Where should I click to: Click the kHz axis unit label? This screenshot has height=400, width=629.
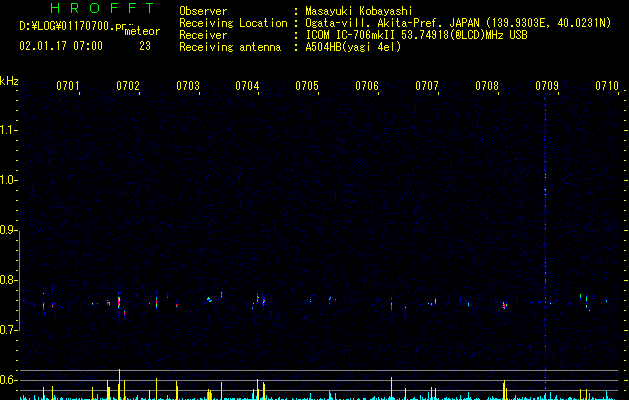tap(9, 81)
